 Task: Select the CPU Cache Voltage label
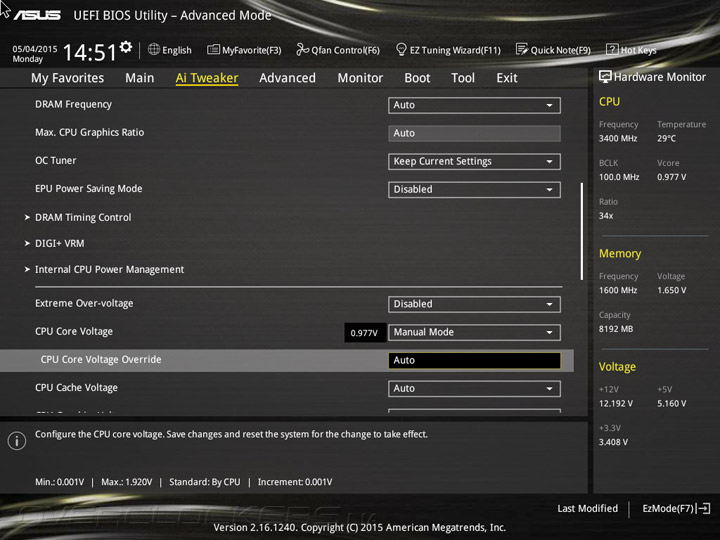pos(76,388)
